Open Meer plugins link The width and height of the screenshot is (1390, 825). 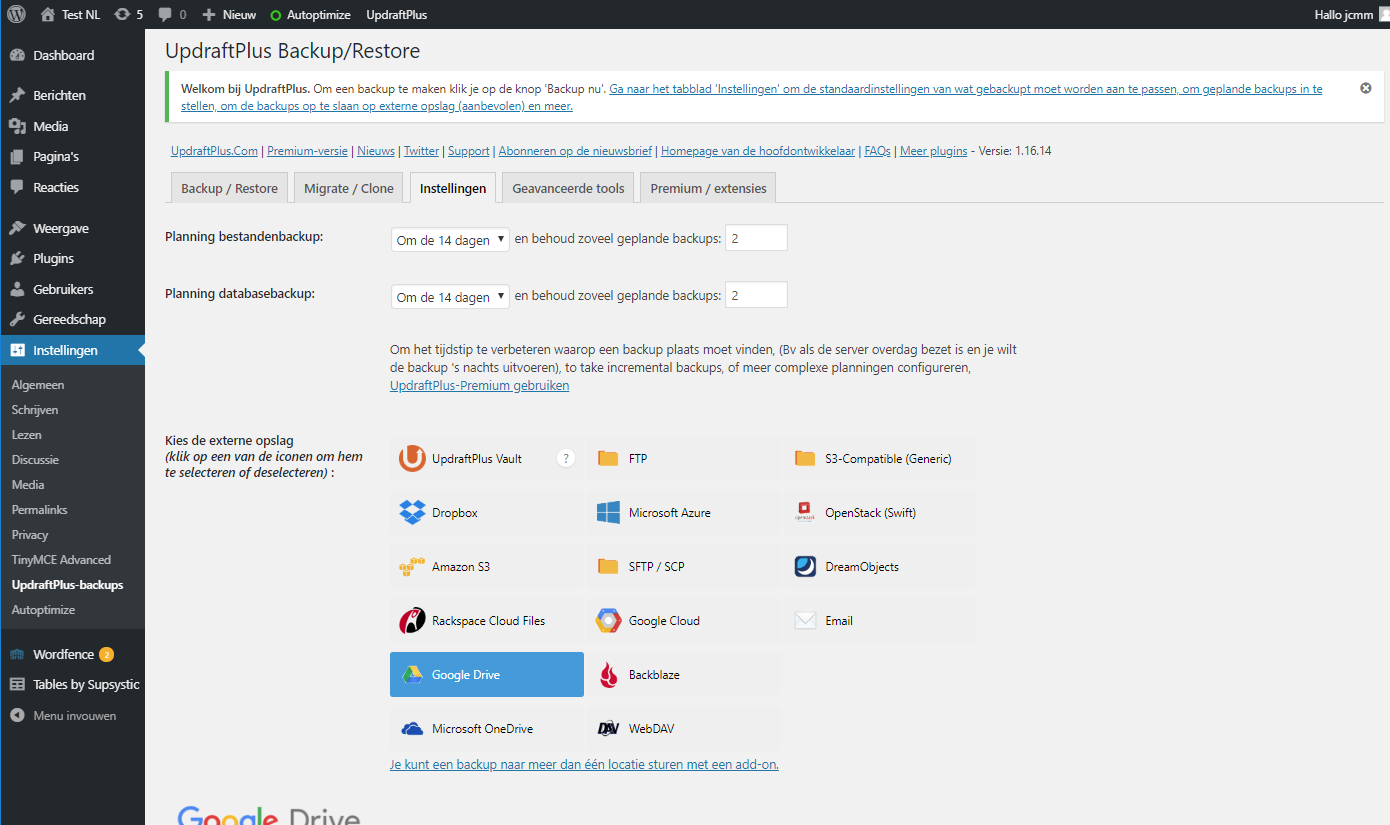coord(933,151)
